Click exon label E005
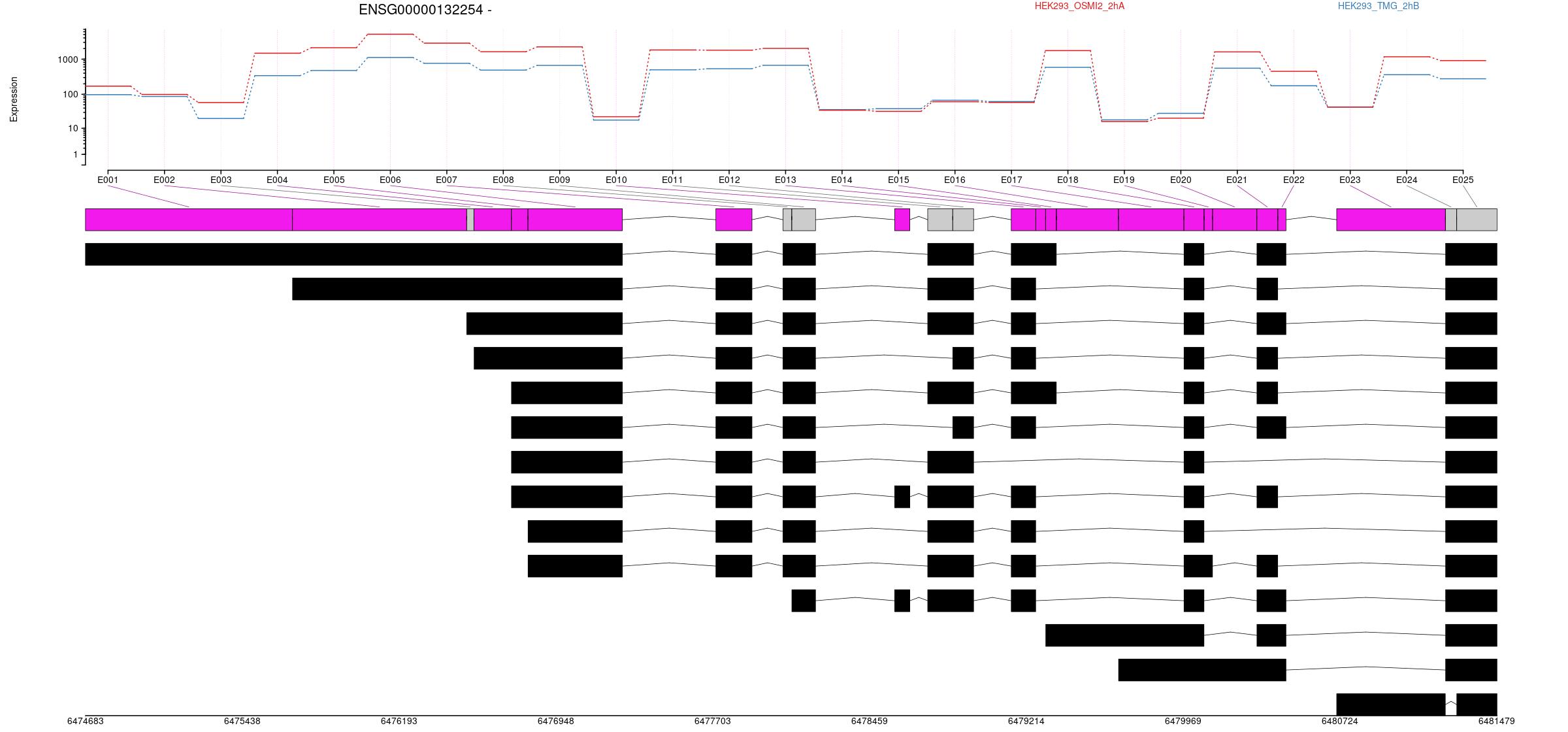This screenshot has height=732, width=1568. pyautogui.click(x=334, y=180)
